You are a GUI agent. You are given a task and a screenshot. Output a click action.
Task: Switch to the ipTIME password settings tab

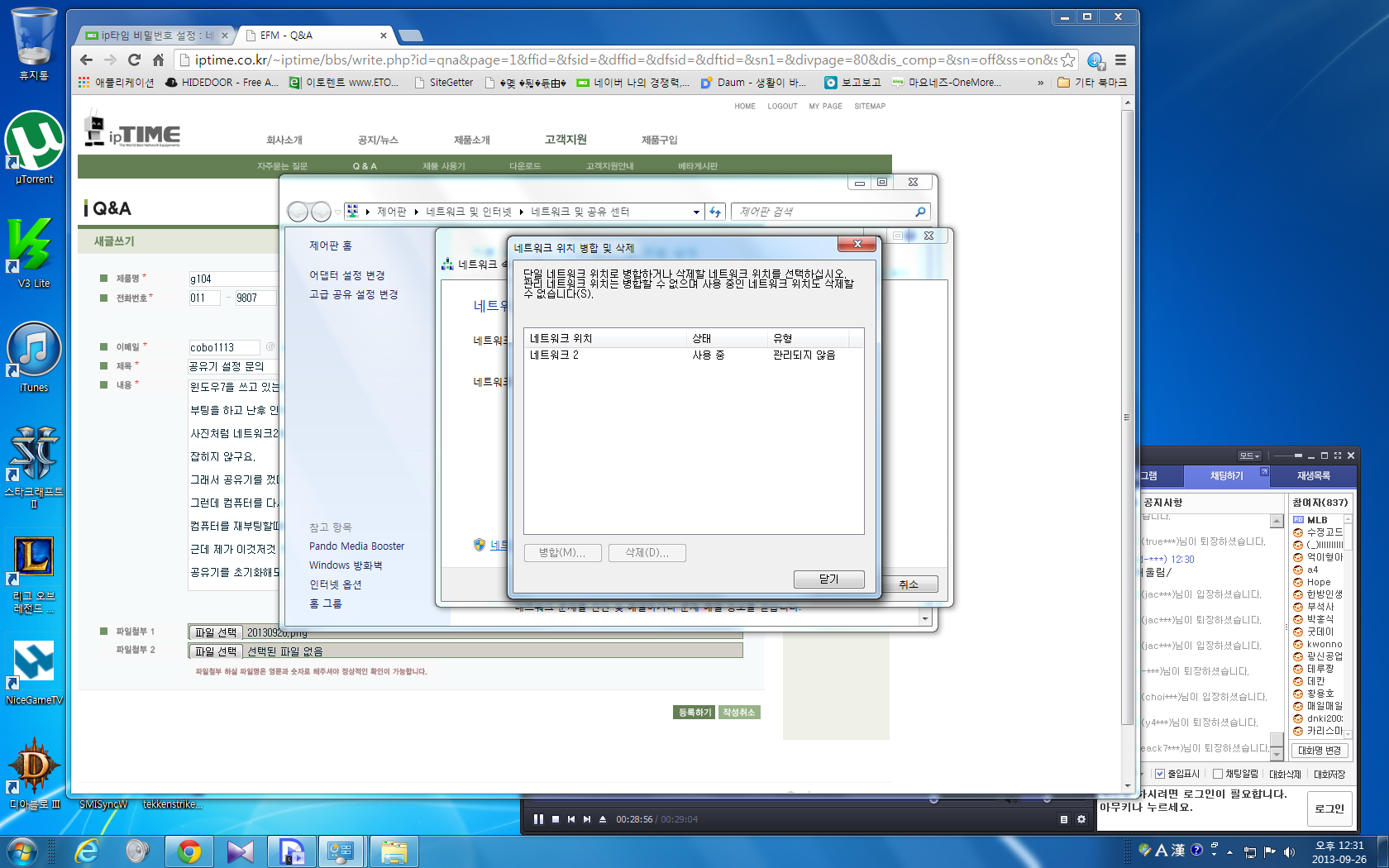(x=155, y=36)
